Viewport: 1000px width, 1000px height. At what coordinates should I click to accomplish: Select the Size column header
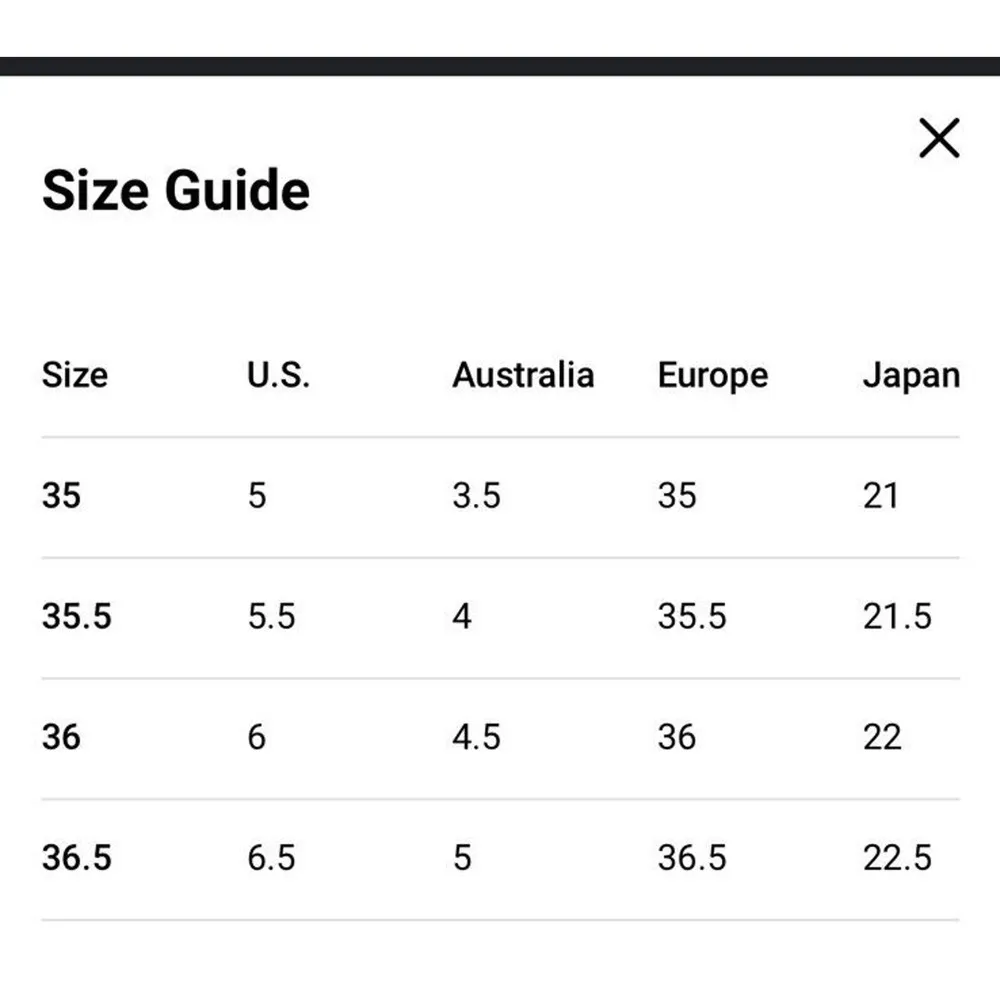pos(75,375)
